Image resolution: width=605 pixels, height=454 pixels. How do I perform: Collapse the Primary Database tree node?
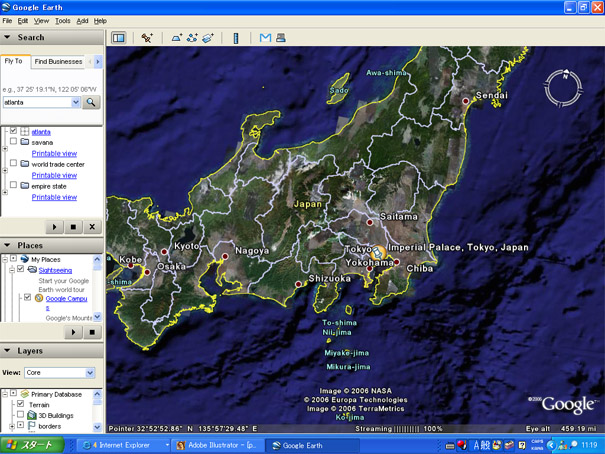5,394
